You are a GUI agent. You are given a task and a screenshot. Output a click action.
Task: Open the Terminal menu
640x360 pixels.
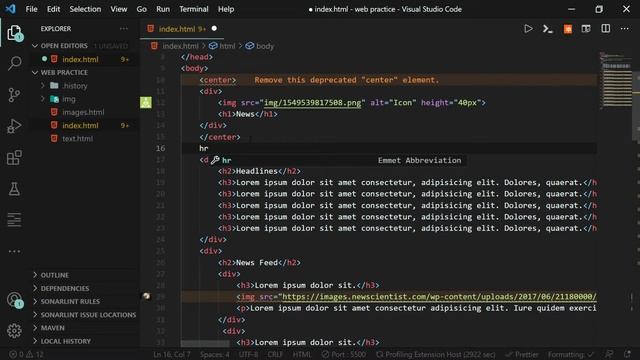point(193,9)
